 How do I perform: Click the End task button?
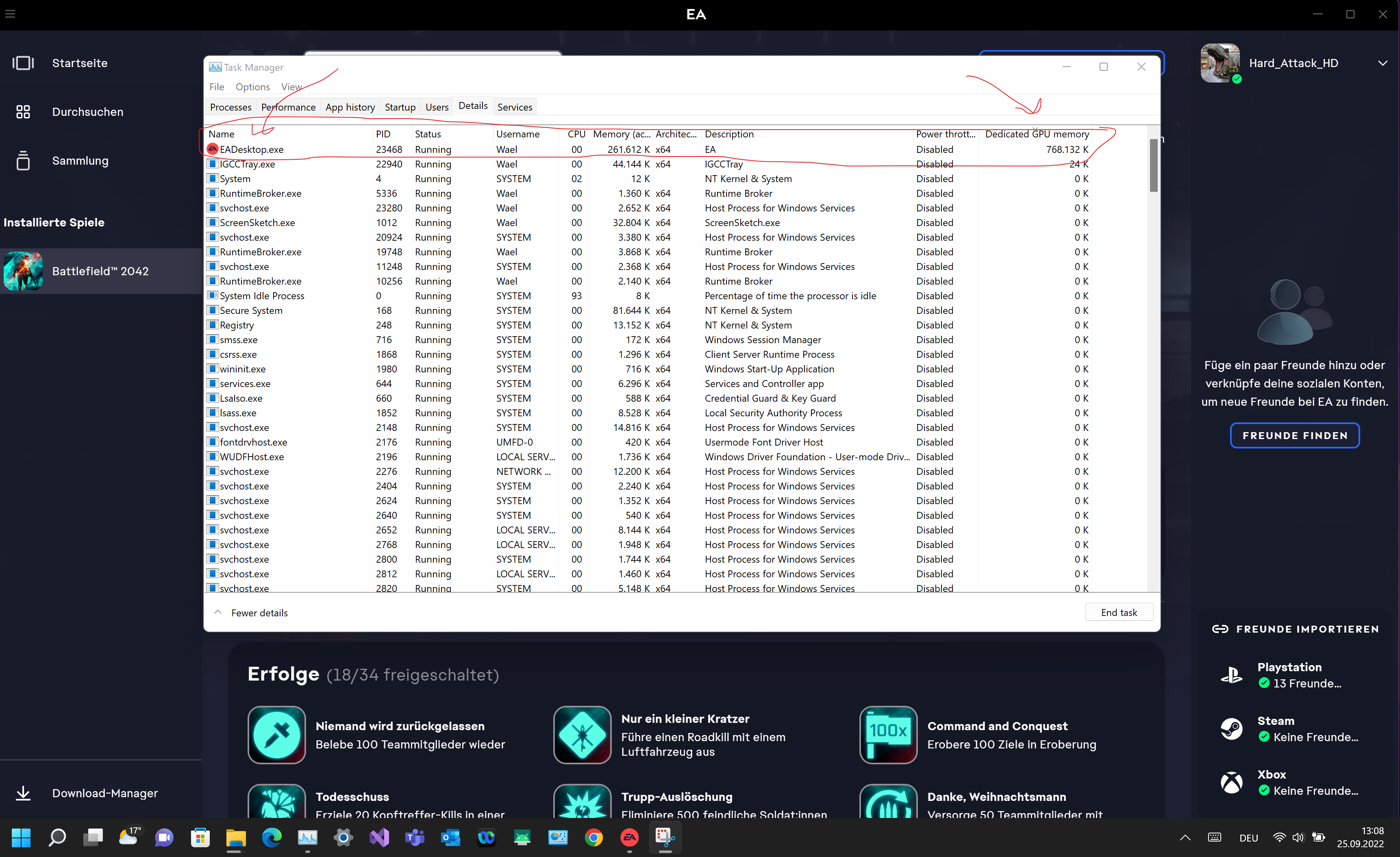(x=1119, y=612)
